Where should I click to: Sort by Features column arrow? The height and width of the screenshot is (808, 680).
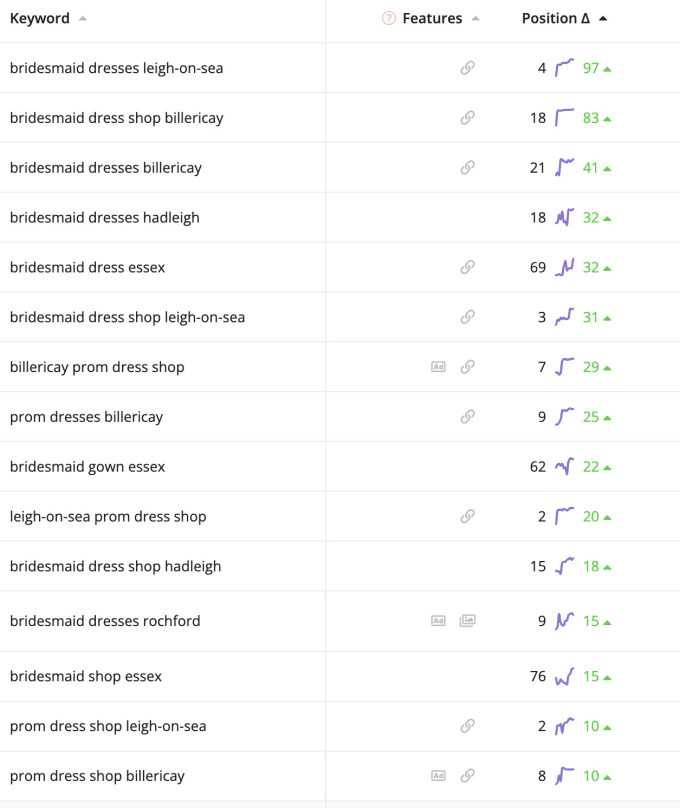click(x=475, y=19)
